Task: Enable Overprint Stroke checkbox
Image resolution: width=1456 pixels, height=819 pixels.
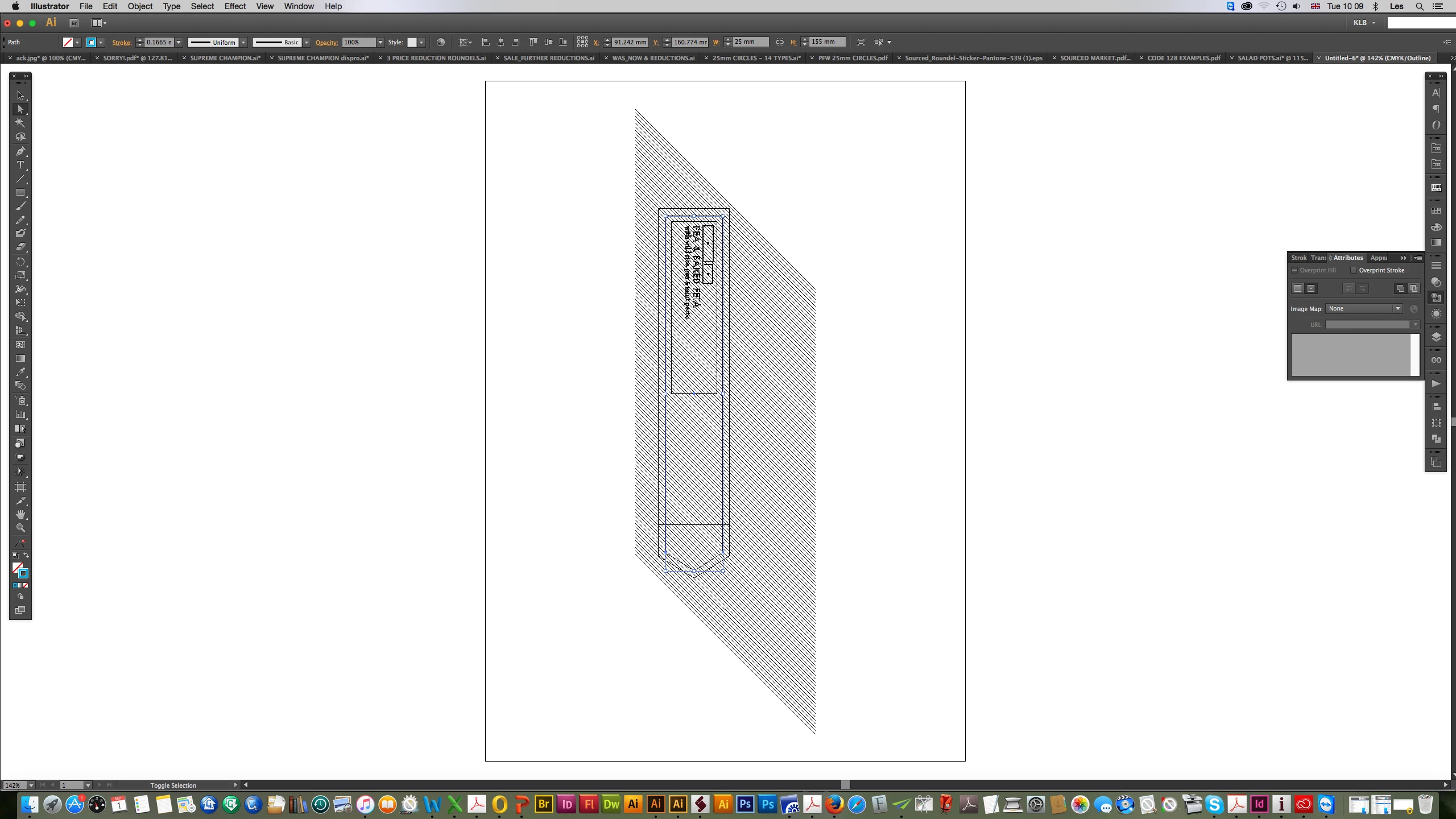Action: (x=1354, y=271)
